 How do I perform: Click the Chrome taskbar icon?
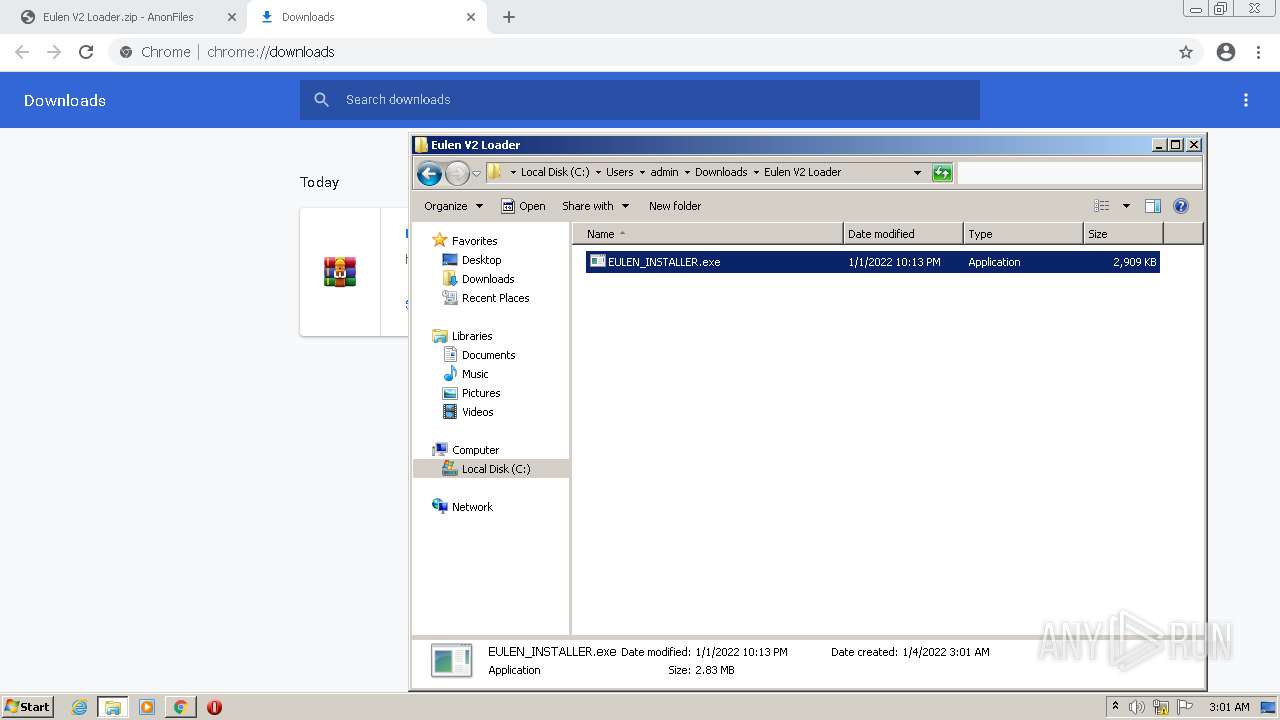(x=180, y=707)
